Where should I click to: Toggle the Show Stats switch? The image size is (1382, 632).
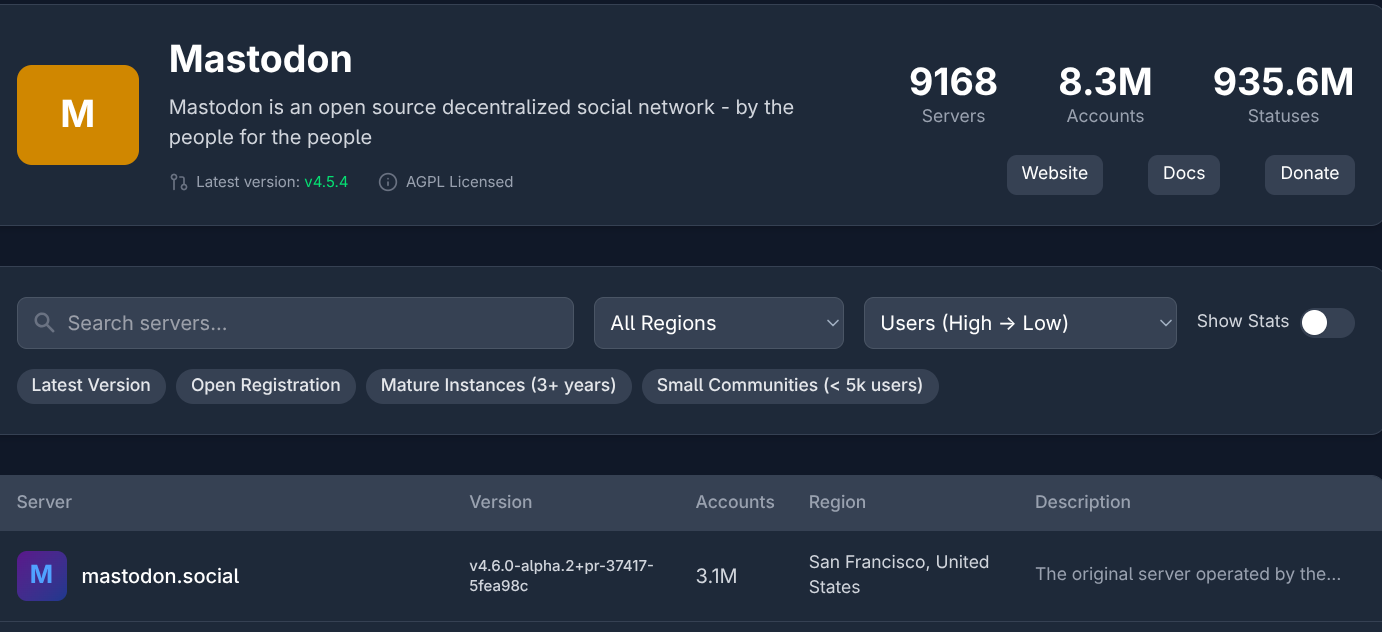tap(1326, 323)
